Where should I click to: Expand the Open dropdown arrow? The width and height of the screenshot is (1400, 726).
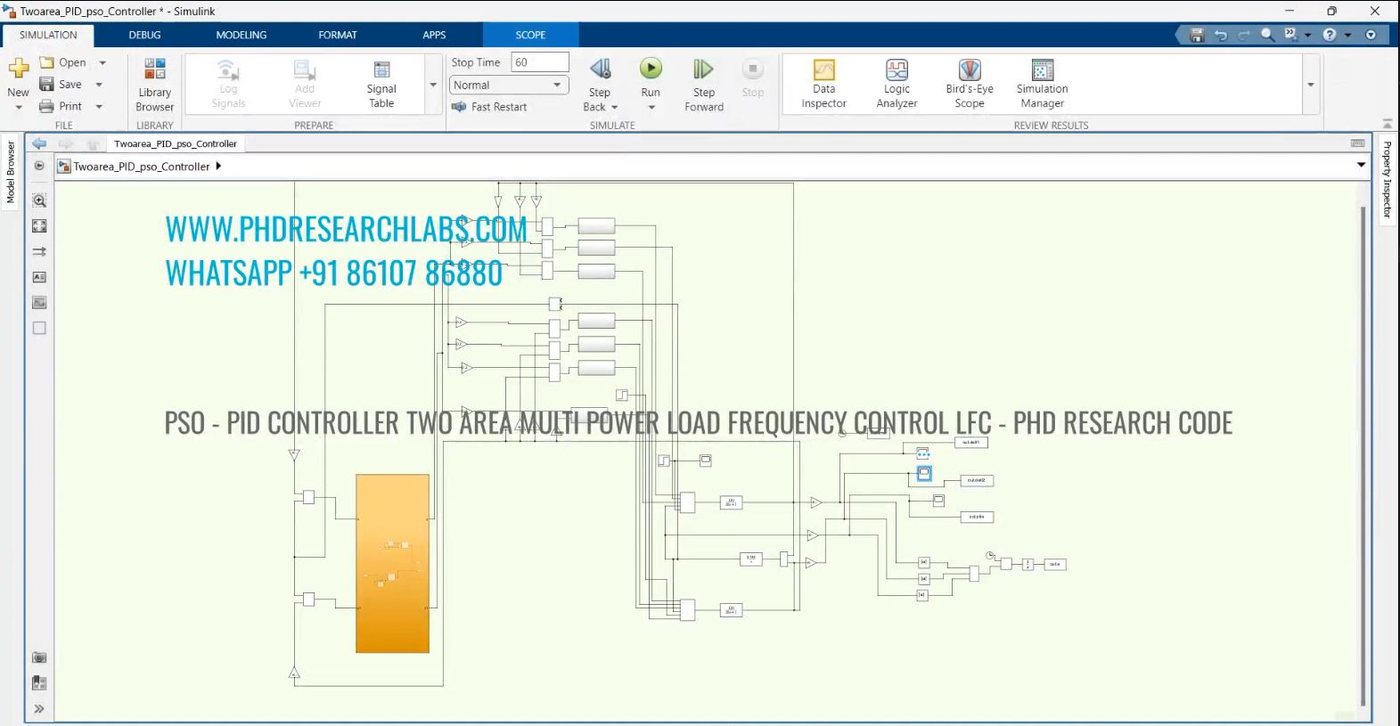tap(102, 62)
